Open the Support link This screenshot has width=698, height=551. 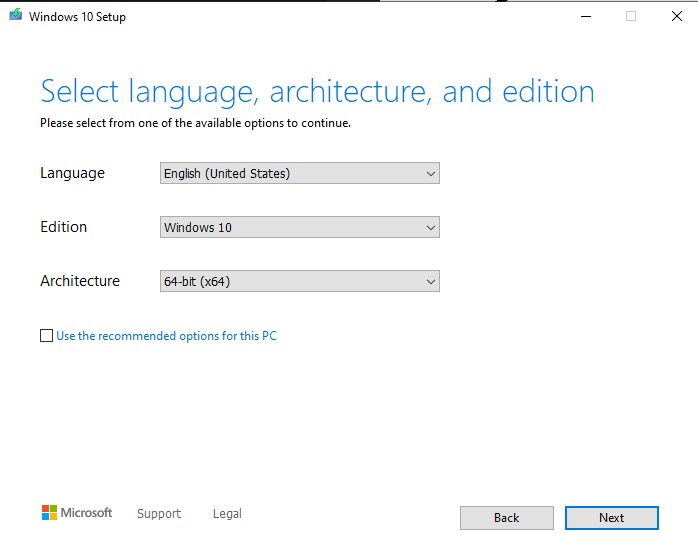coord(159,514)
